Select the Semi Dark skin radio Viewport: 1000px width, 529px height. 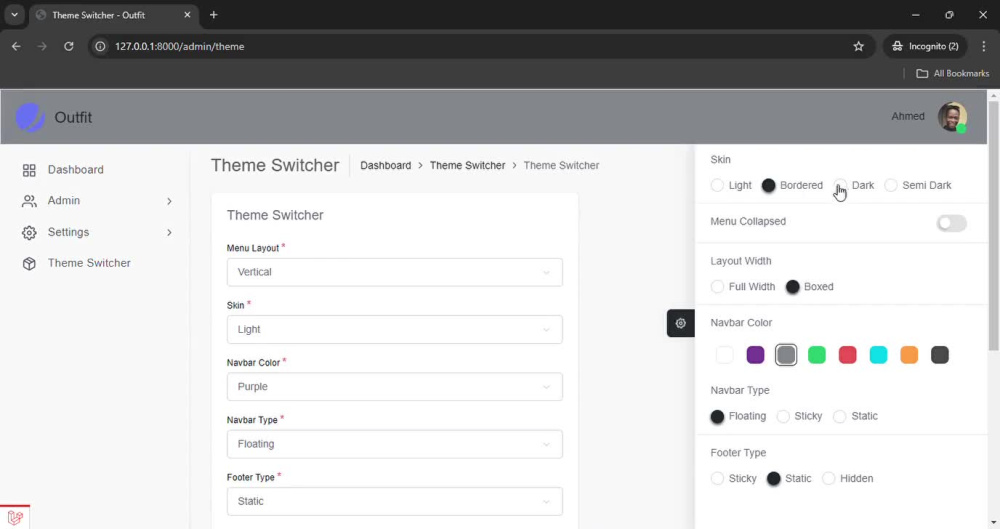click(891, 185)
